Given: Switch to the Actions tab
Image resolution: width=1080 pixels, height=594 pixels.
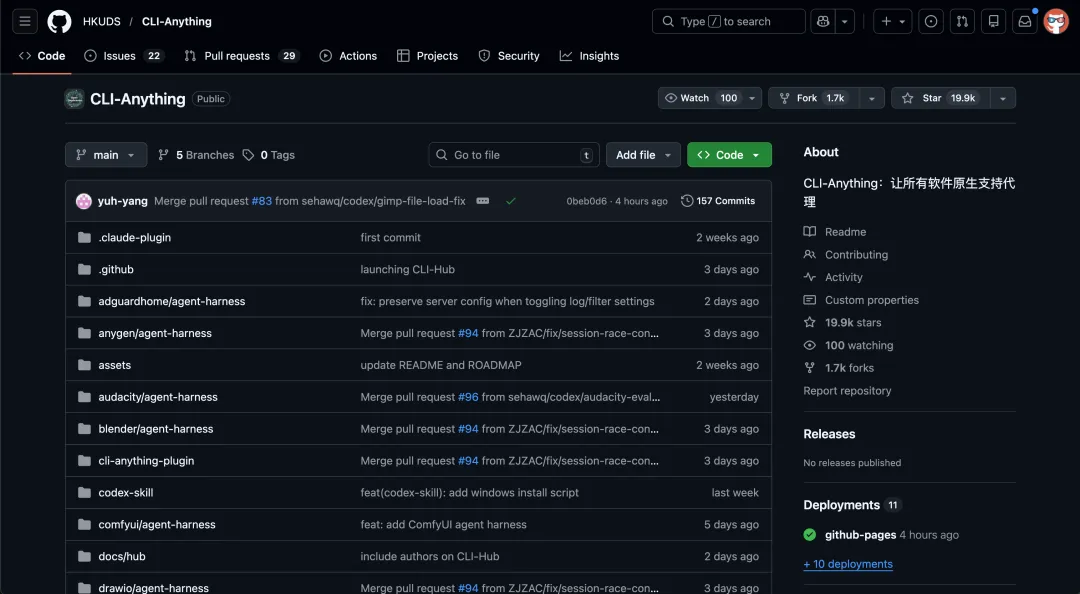Looking at the screenshot, I should (x=349, y=56).
